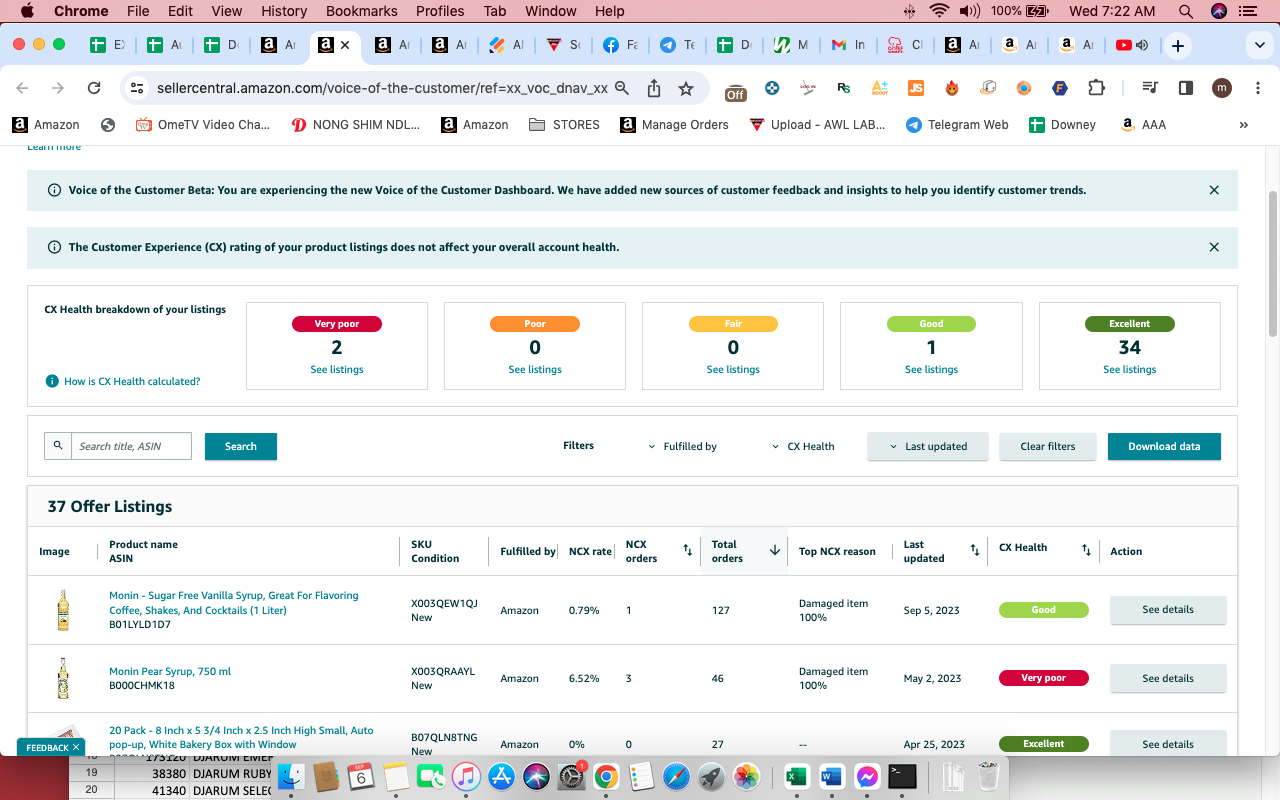1280x800 pixels.
Task: Show hidden bookmarks with the double chevron
Action: click(x=1244, y=125)
